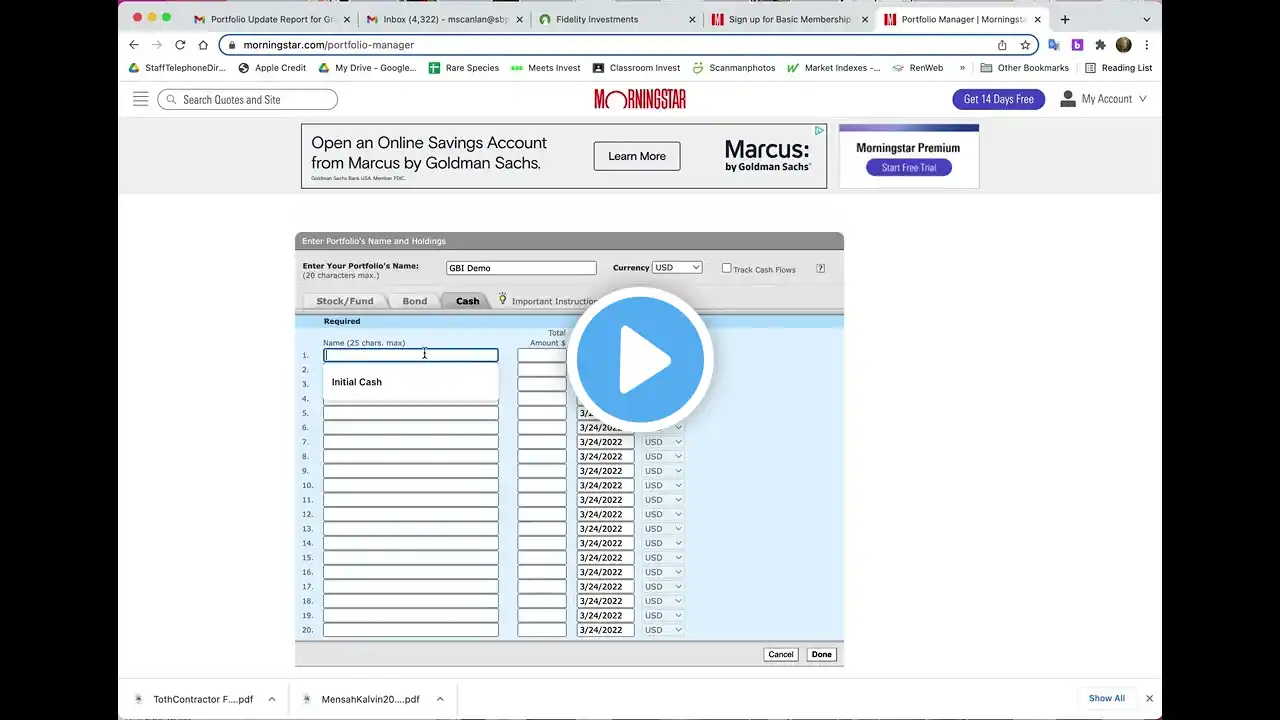Open the Google Translate extension icon
Image resolution: width=1280 pixels, height=720 pixels.
(1053, 45)
